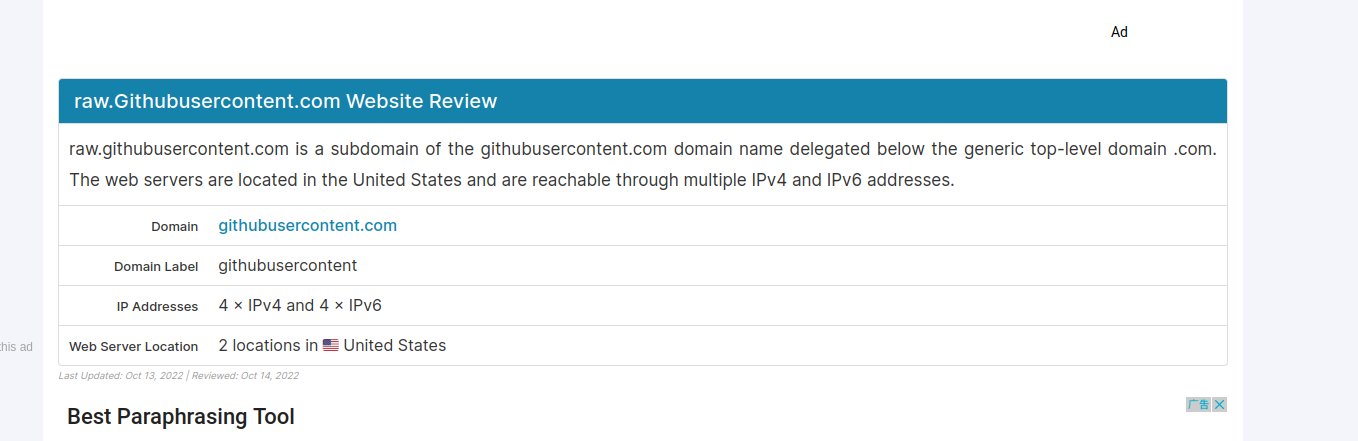Open the githubusercontent.com domain link
This screenshot has height=441, width=1358.
click(307, 226)
